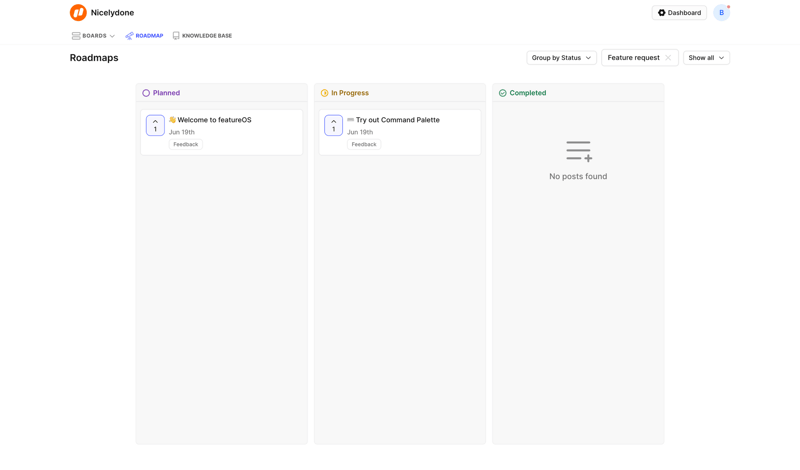Click Feedback tag on Command Palette card
Screen dimensions: 800x470
364,144
